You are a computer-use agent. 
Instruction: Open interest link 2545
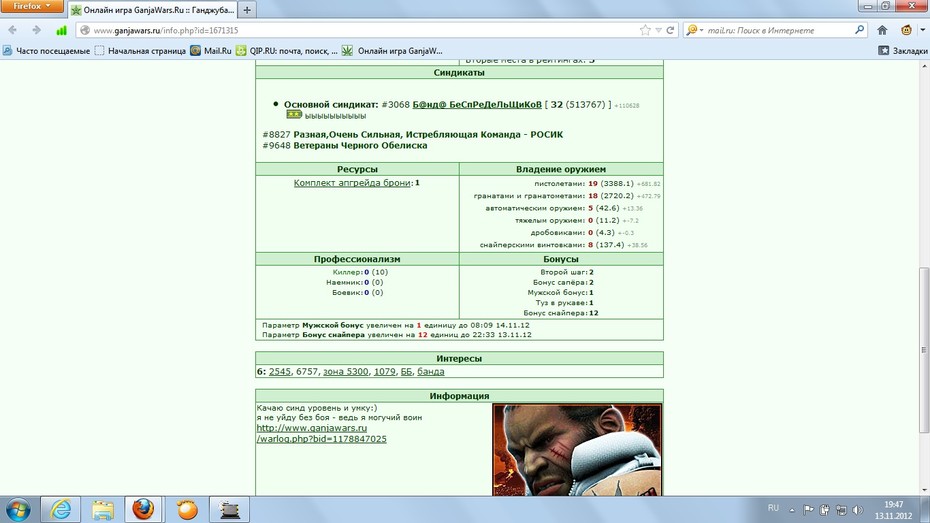pos(279,372)
